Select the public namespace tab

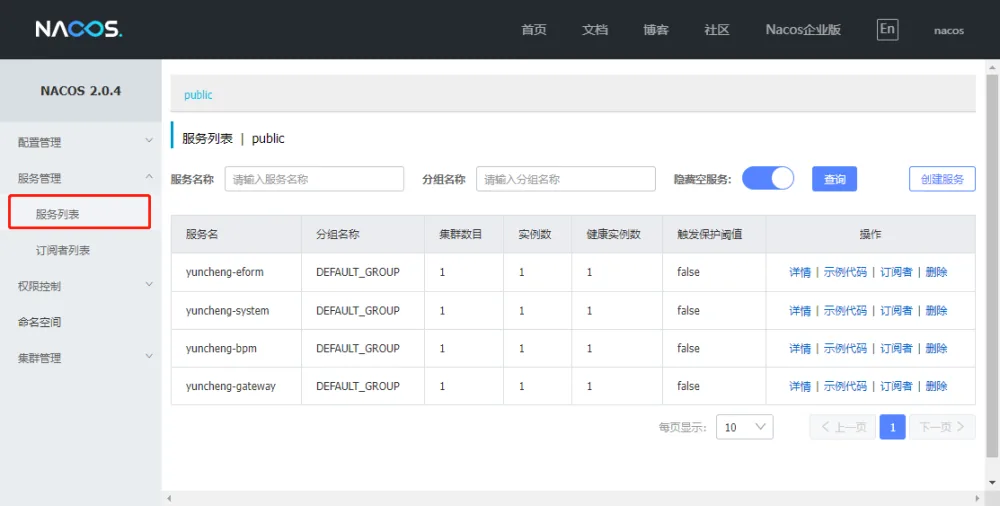click(x=198, y=94)
